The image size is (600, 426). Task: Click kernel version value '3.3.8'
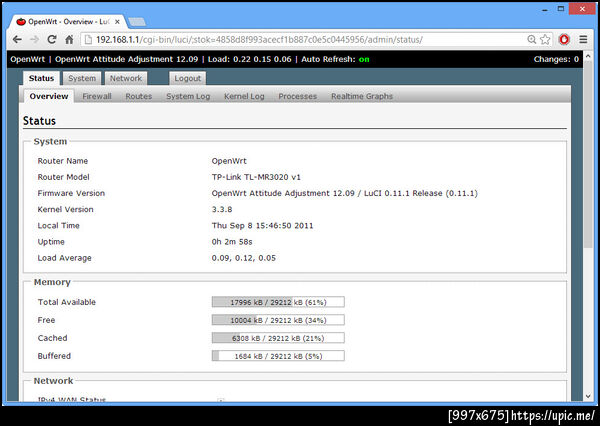[222, 209]
